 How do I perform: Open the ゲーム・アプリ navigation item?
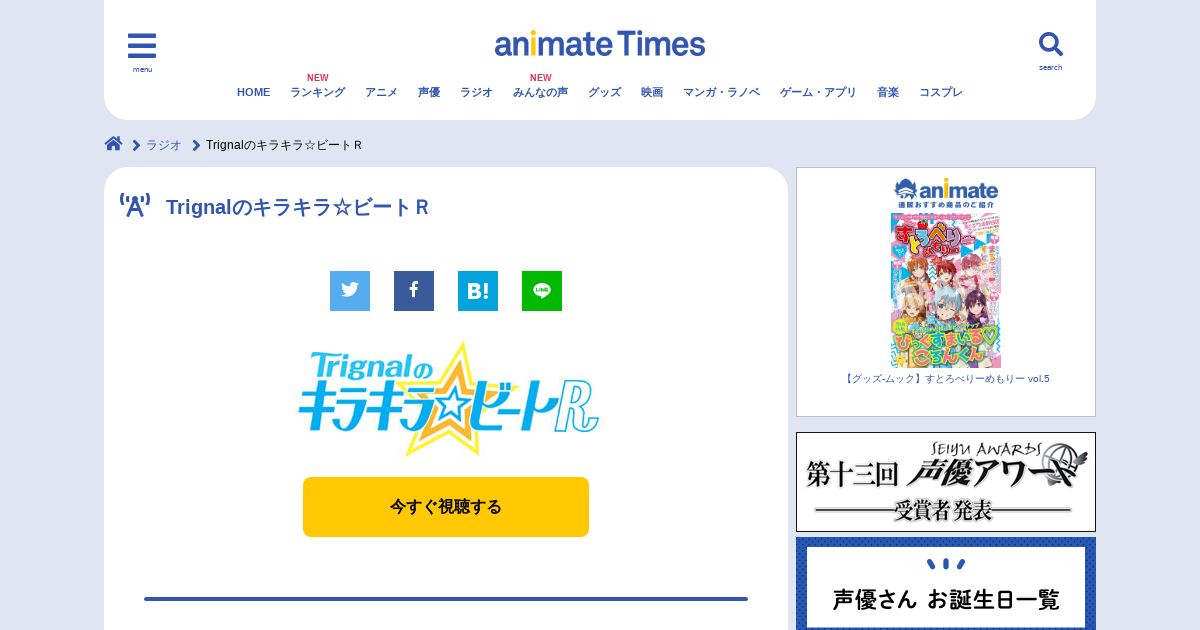click(818, 92)
